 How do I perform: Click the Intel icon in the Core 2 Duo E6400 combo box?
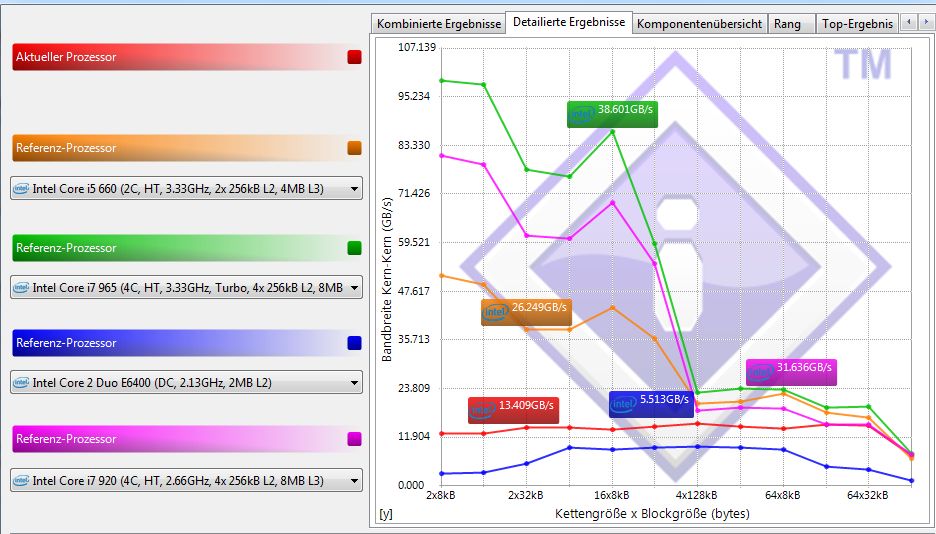pyautogui.click(x=21, y=382)
